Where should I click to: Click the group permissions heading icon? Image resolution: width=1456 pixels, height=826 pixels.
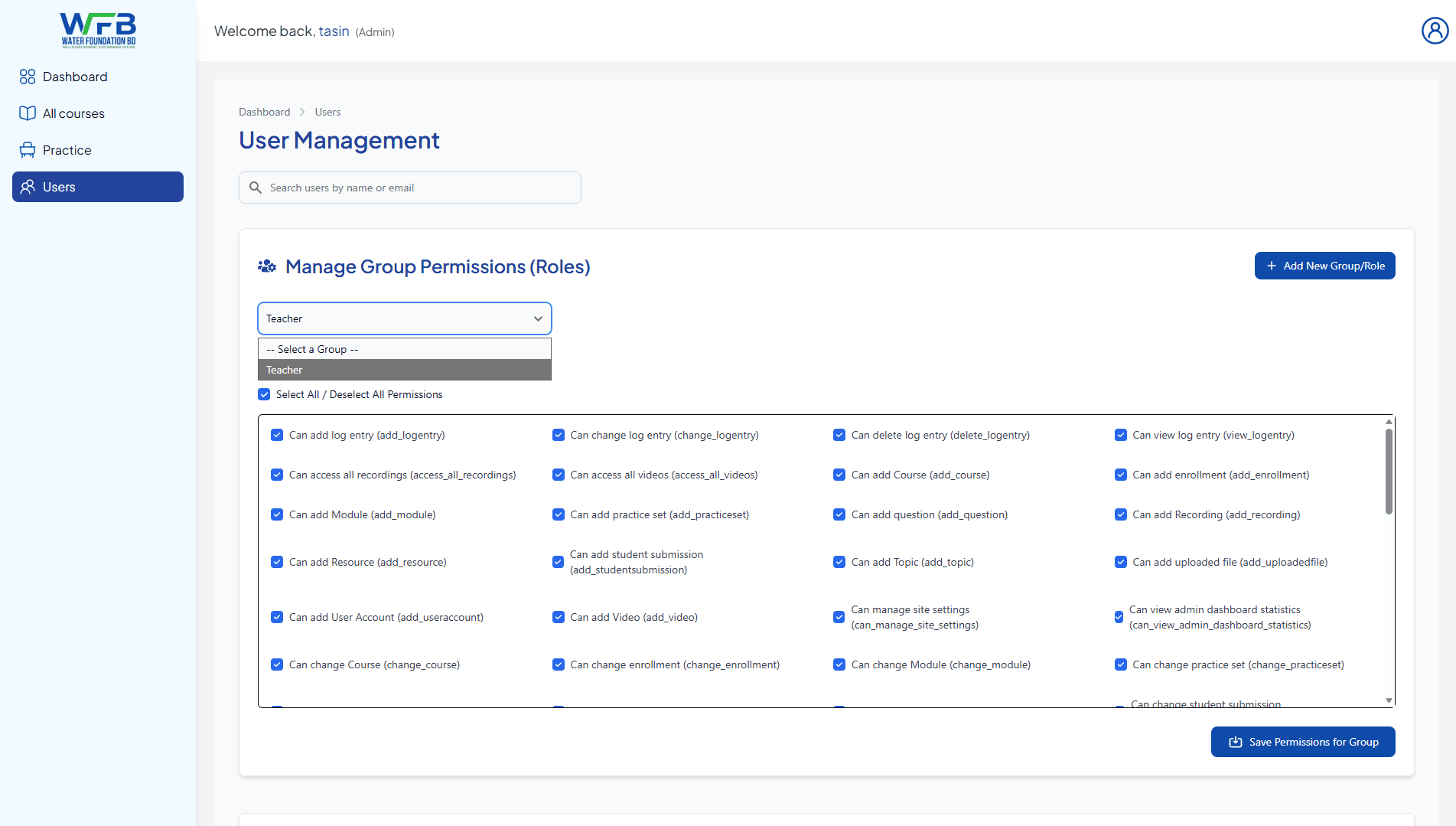267,266
